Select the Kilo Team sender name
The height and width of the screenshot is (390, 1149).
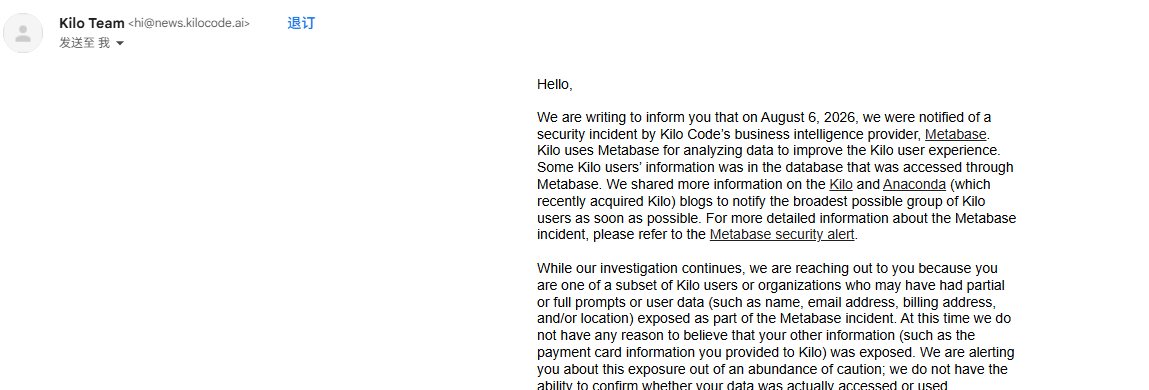(92, 23)
